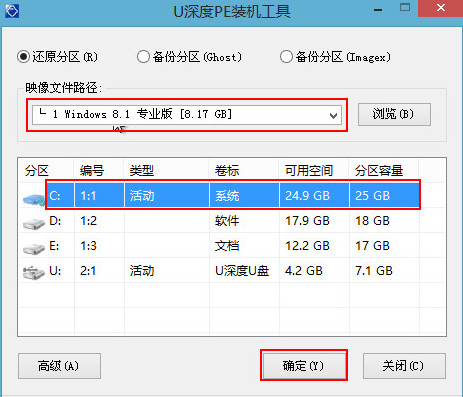
Task: Click 活动 type in the U: row
Action: 142,271
